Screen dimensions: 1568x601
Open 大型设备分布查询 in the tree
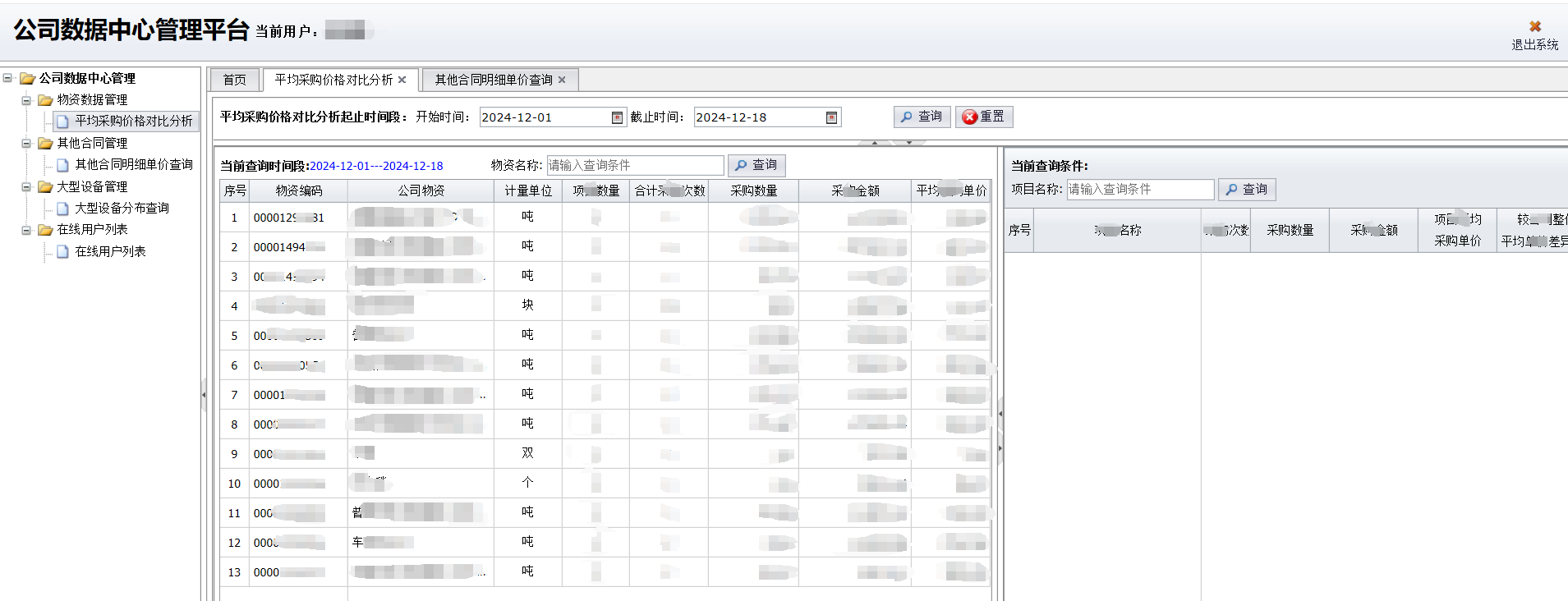point(122,209)
